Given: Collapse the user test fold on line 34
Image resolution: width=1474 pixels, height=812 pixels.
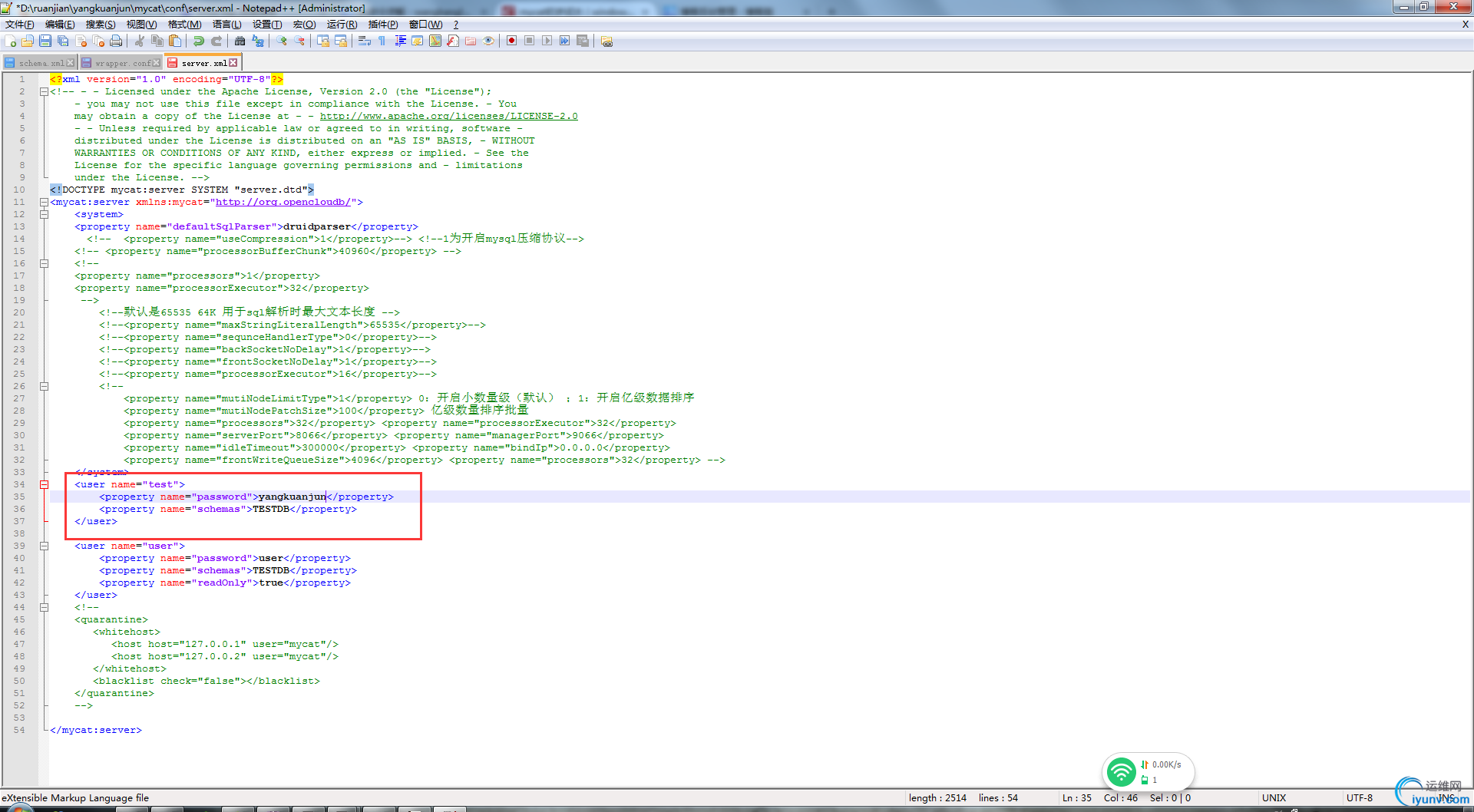Looking at the screenshot, I should 44,484.
